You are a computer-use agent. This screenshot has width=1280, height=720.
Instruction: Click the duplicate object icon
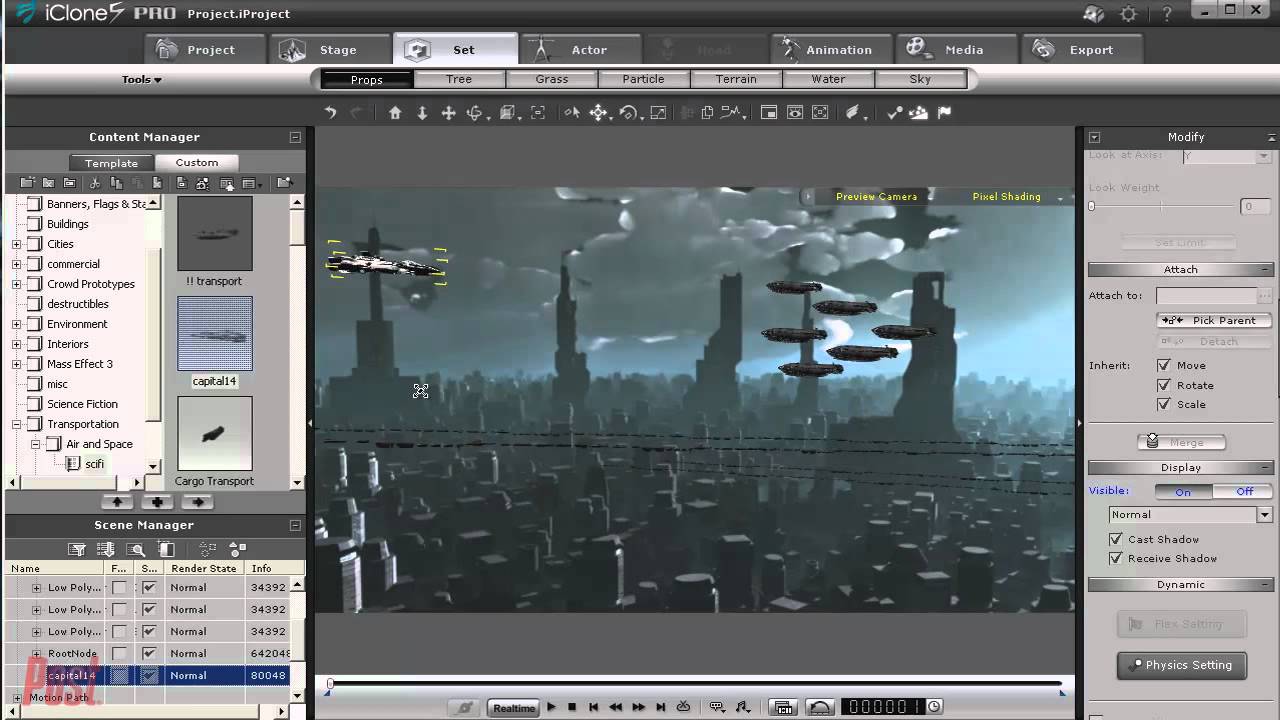(x=707, y=113)
